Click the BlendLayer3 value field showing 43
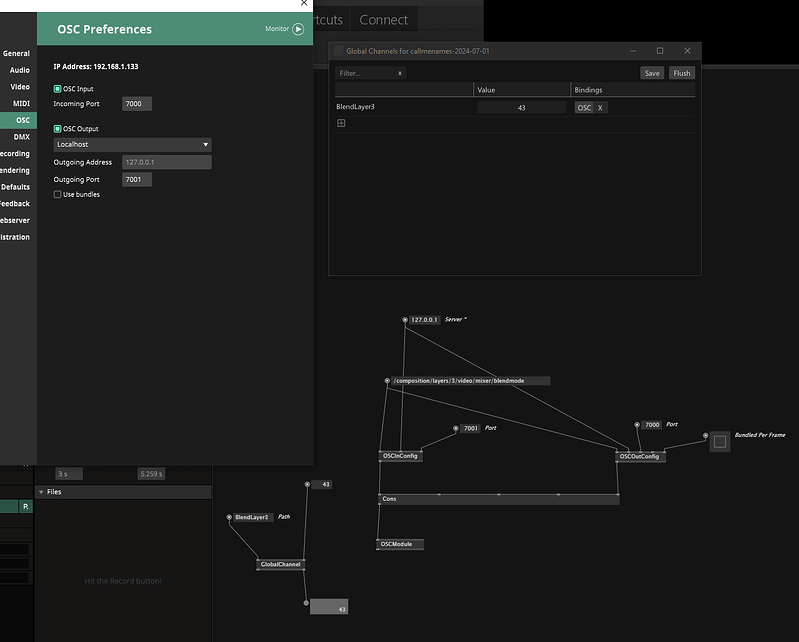799x642 pixels. [522, 108]
